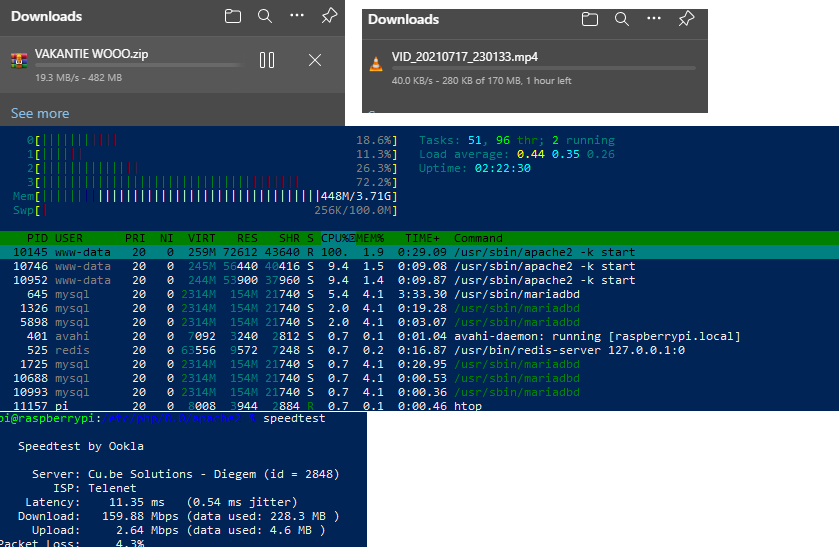Search downloads in left Downloads panel
Image resolution: width=839 pixels, height=547 pixels.
click(x=265, y=16)
